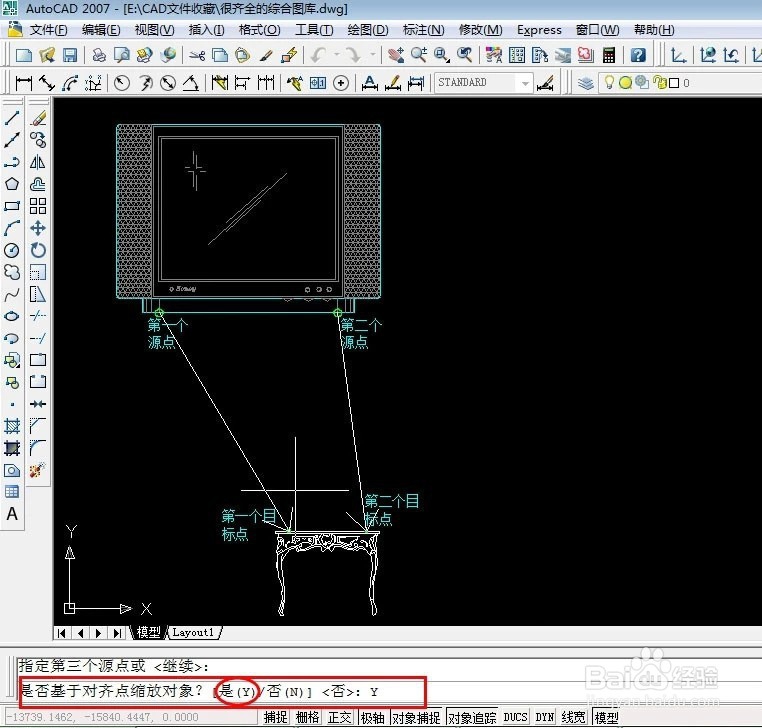Toggle 正交 ortho mode
Viewport: 762px width, 728px height.
pos(340,717)
